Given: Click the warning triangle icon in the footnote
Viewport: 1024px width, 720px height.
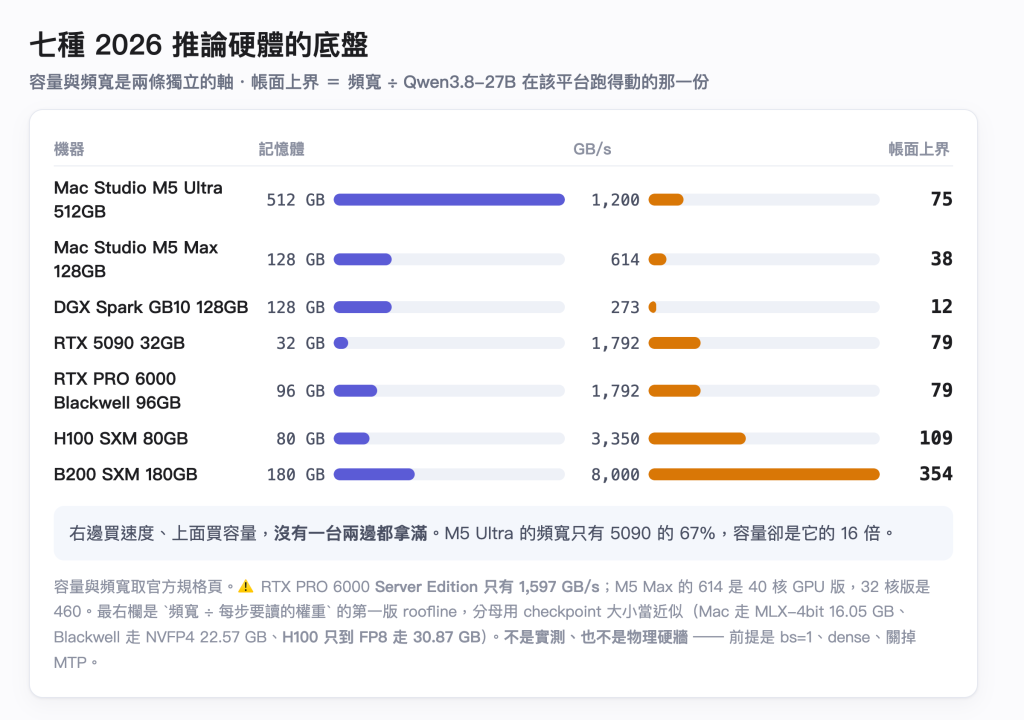Looking at the screenshot, I should pyautogui.click(x=246, y=587).
